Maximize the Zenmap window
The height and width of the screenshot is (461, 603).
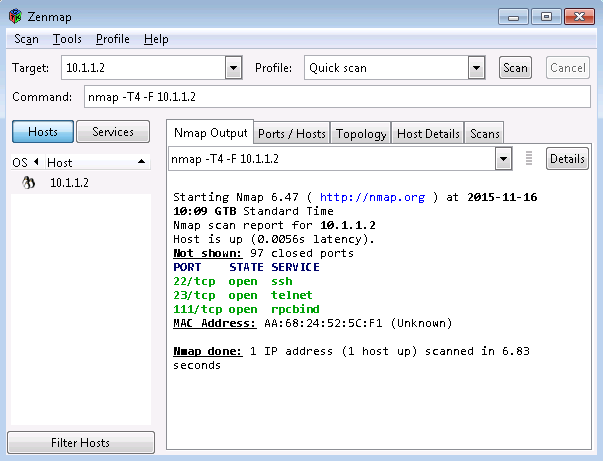click(x=546, y=17)
